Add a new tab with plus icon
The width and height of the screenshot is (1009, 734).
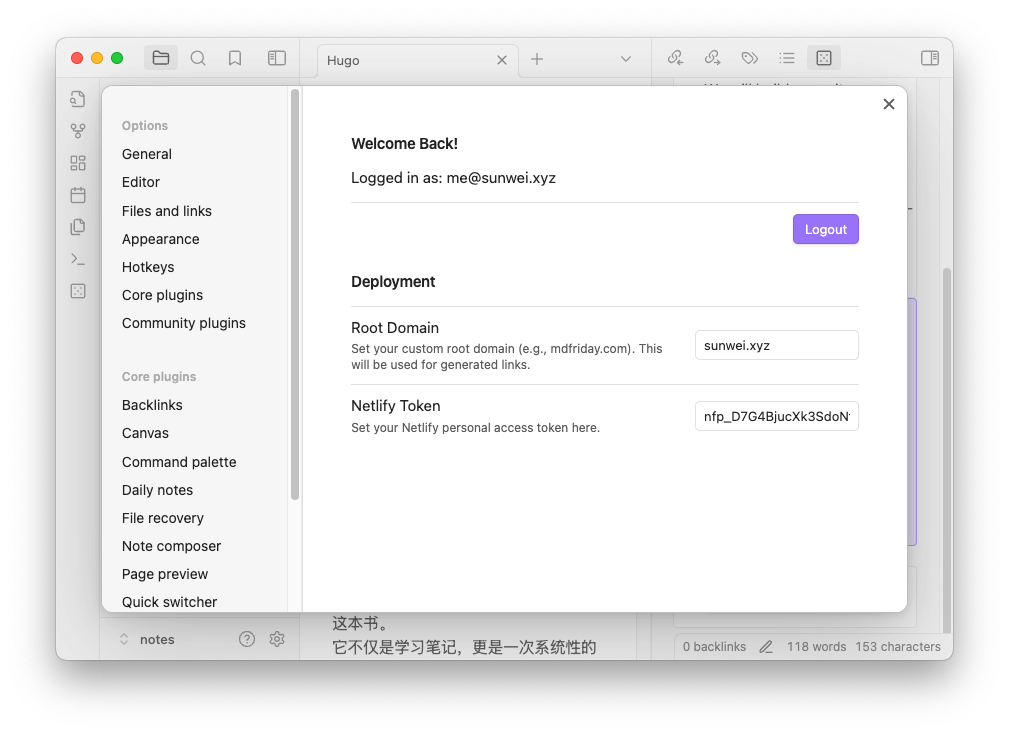(537, 59)
